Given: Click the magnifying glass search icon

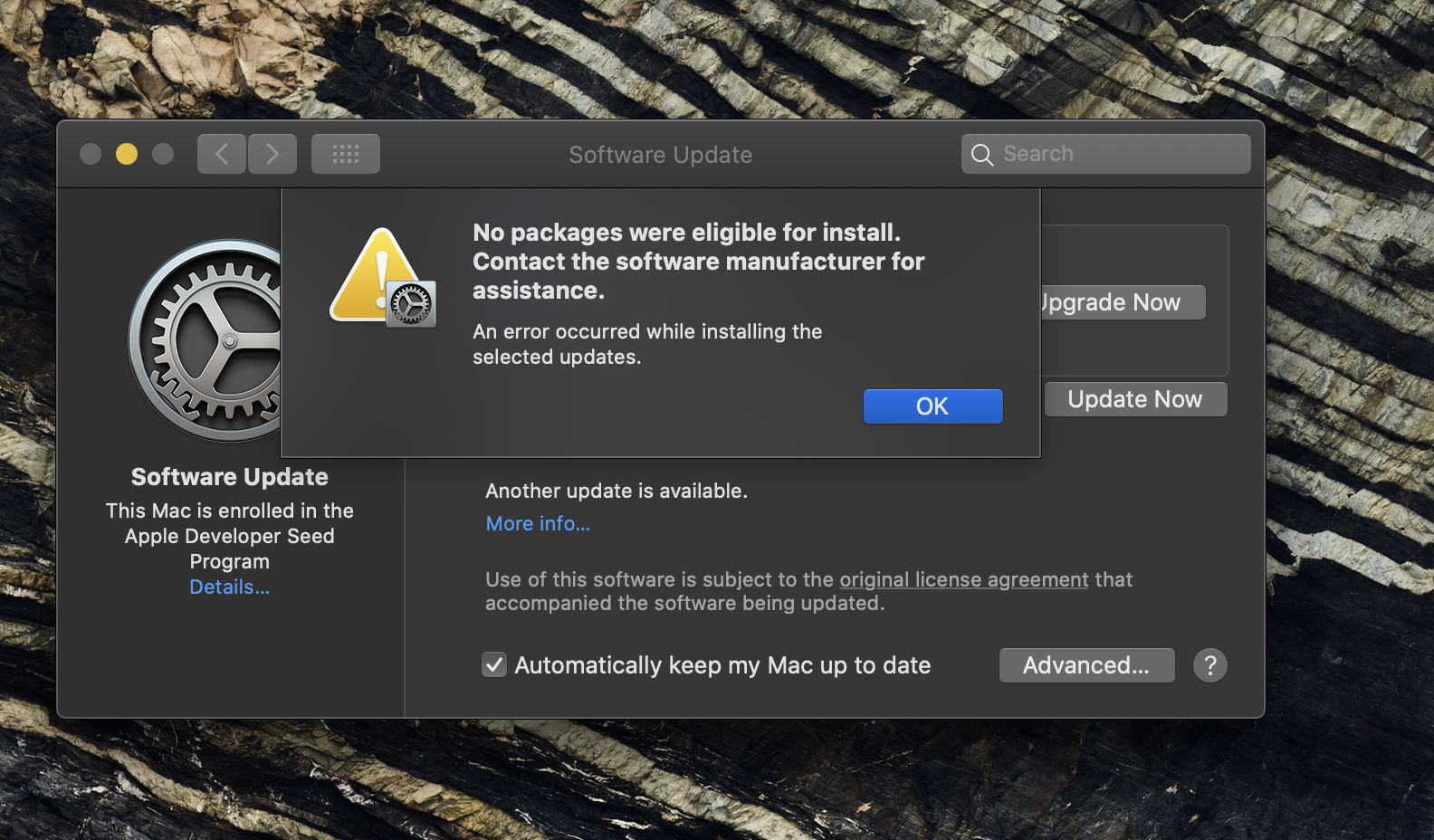Looking at the screenshot, I should pyautogui.click(x=982, y=155).
